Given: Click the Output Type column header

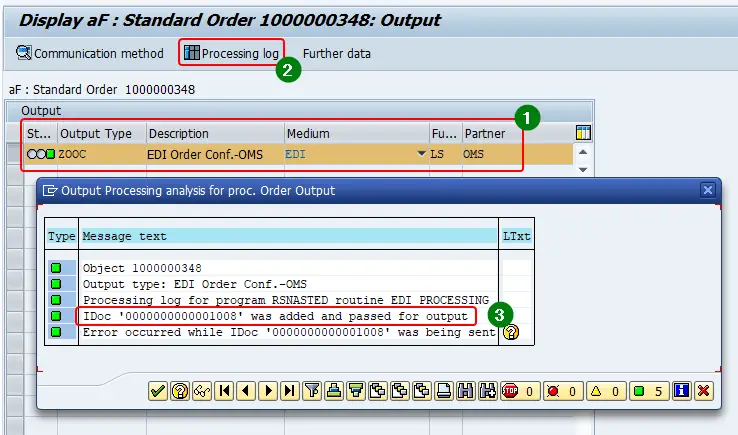Looking at the screenshot, I should (102, 134).
